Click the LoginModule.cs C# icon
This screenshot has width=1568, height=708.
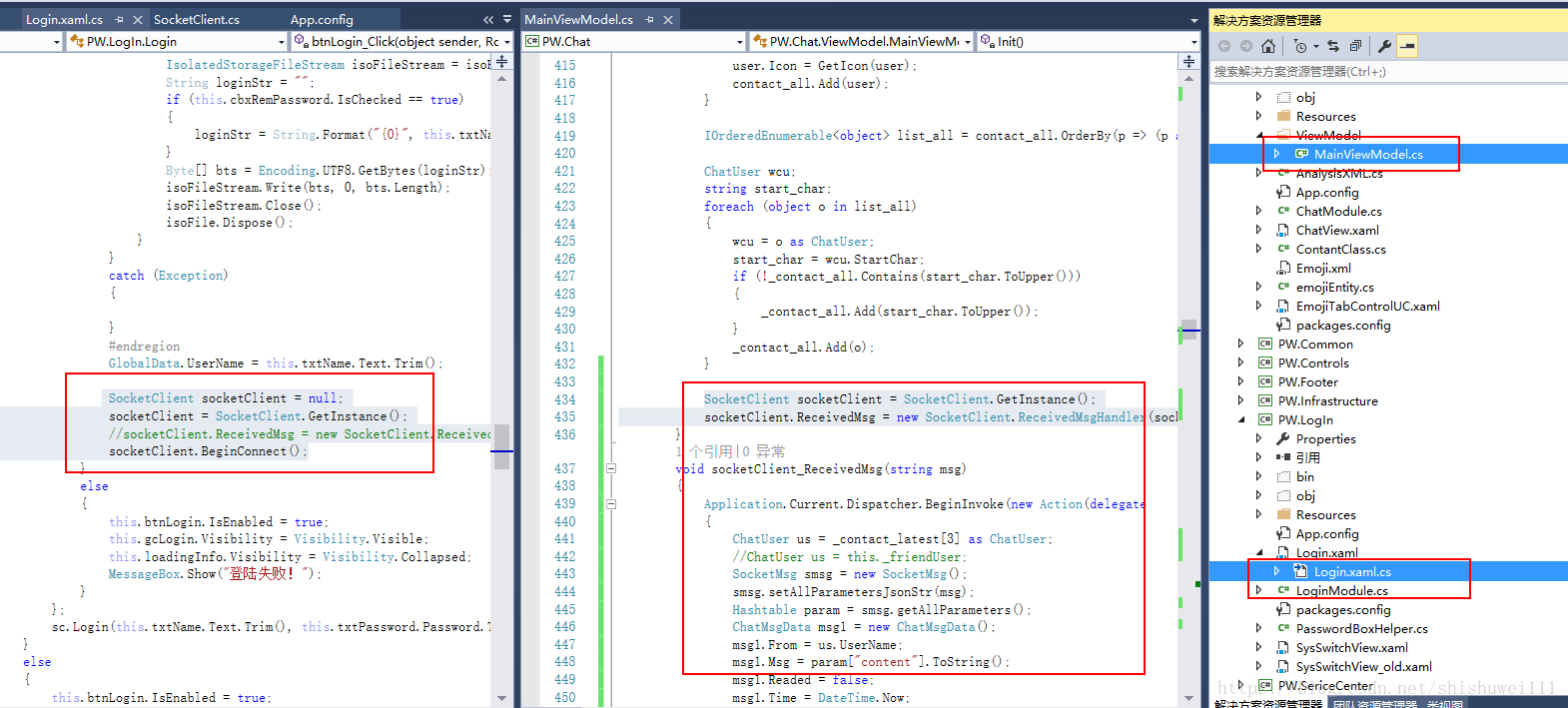click(1284, 590)
